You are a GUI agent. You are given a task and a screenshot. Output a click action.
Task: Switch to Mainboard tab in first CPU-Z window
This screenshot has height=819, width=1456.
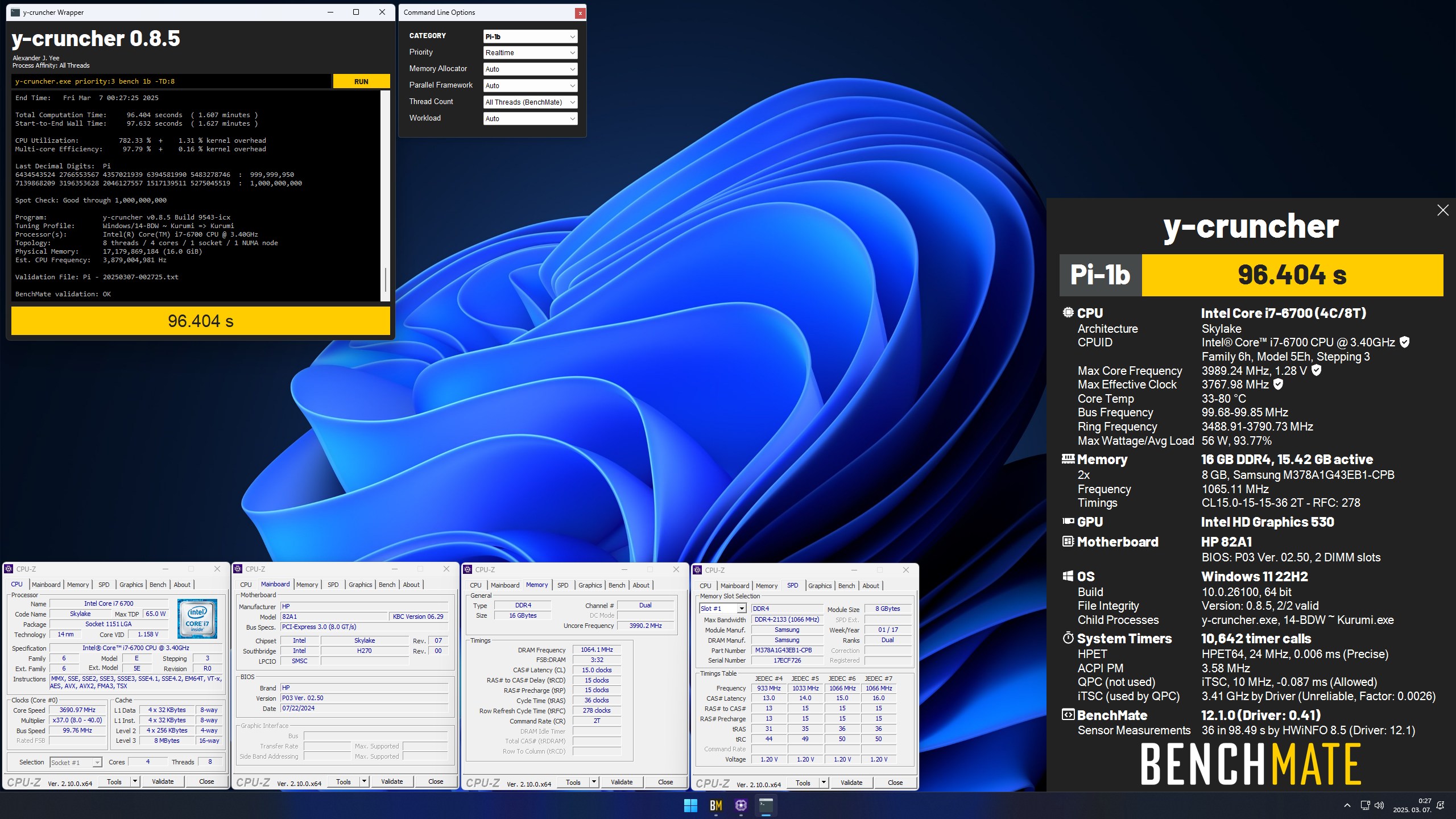(46, 585)
